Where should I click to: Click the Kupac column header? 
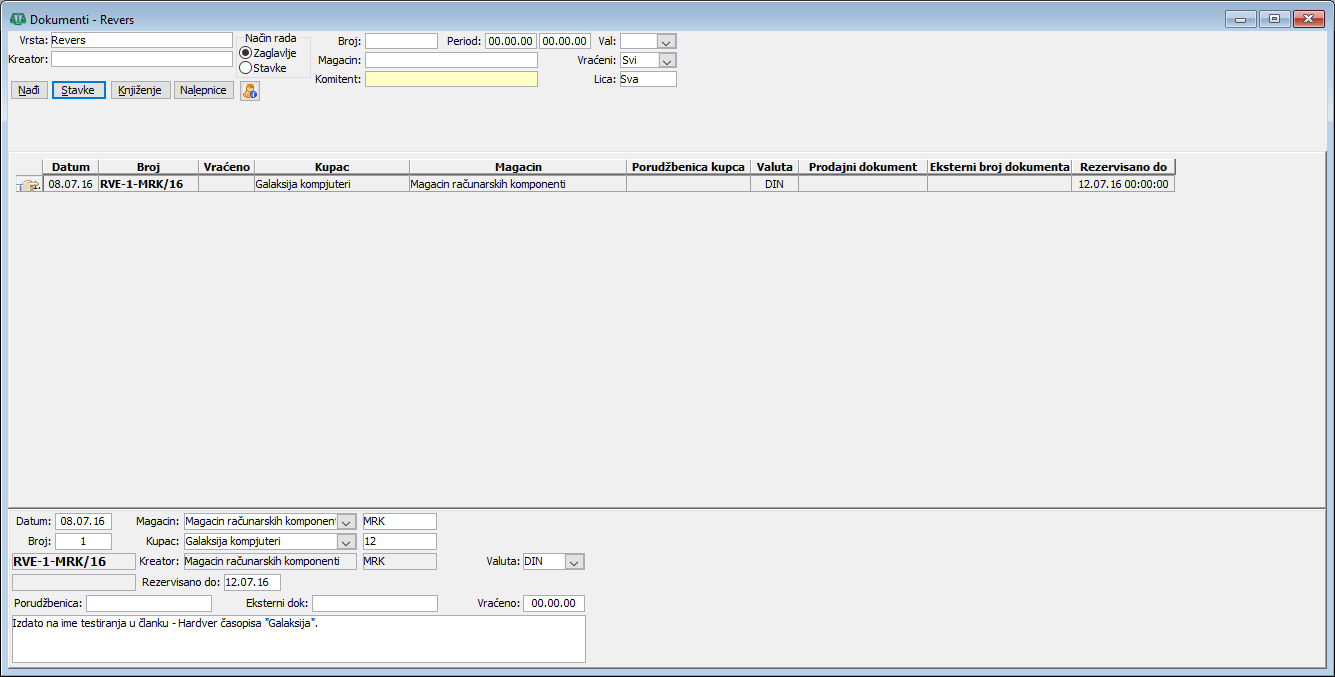tap(331, 167)
